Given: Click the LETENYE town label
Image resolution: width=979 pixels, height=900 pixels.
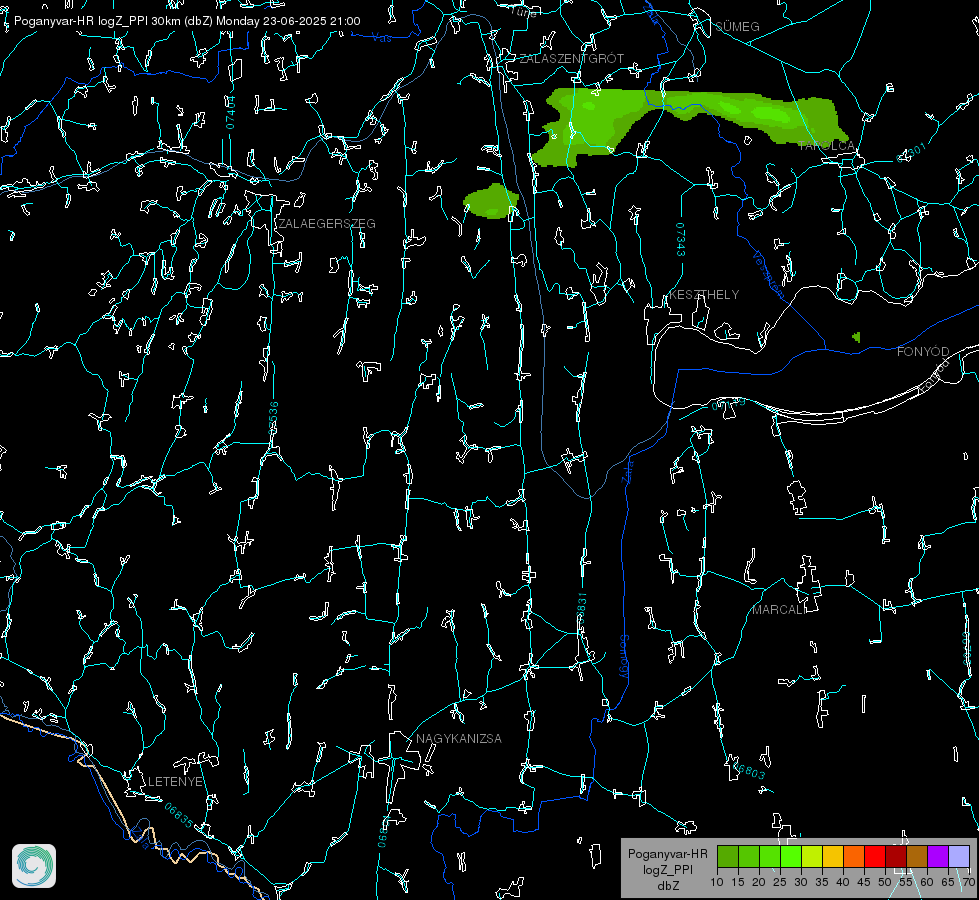Looking at the screenshot, I should [175, 782].
